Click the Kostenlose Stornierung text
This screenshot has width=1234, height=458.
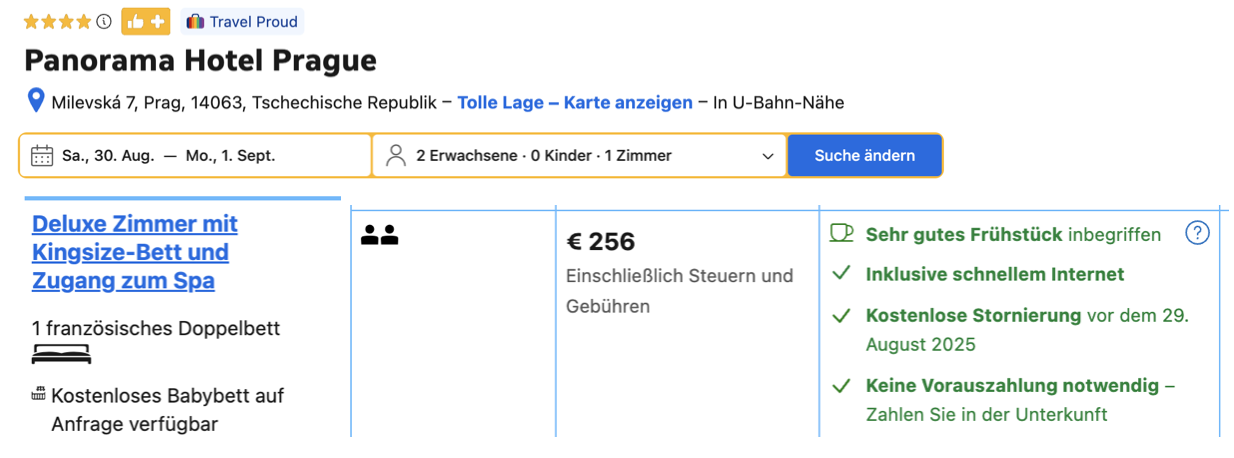tap(973, 315)
